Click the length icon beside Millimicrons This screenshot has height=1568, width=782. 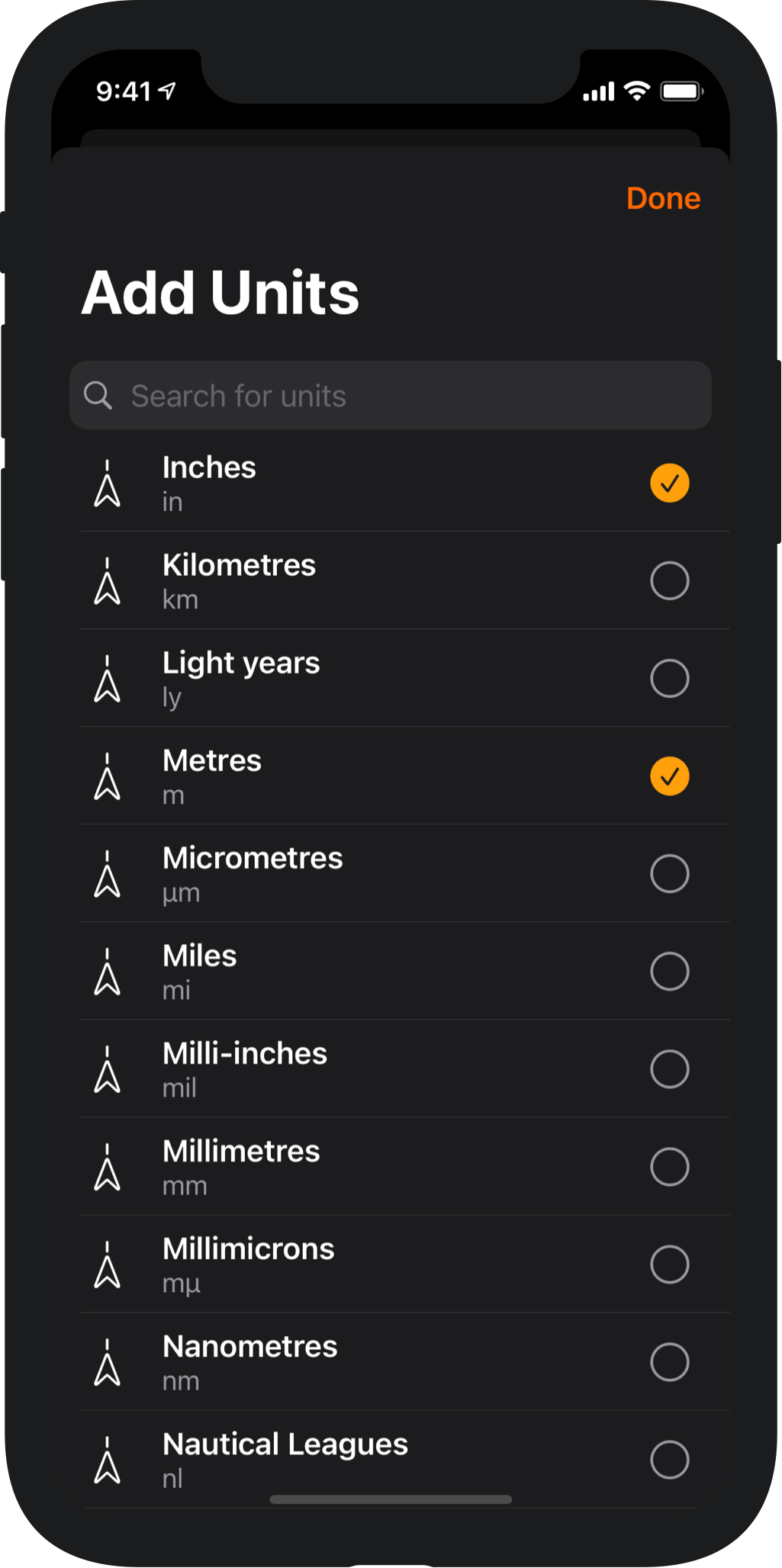point(107,1264)
